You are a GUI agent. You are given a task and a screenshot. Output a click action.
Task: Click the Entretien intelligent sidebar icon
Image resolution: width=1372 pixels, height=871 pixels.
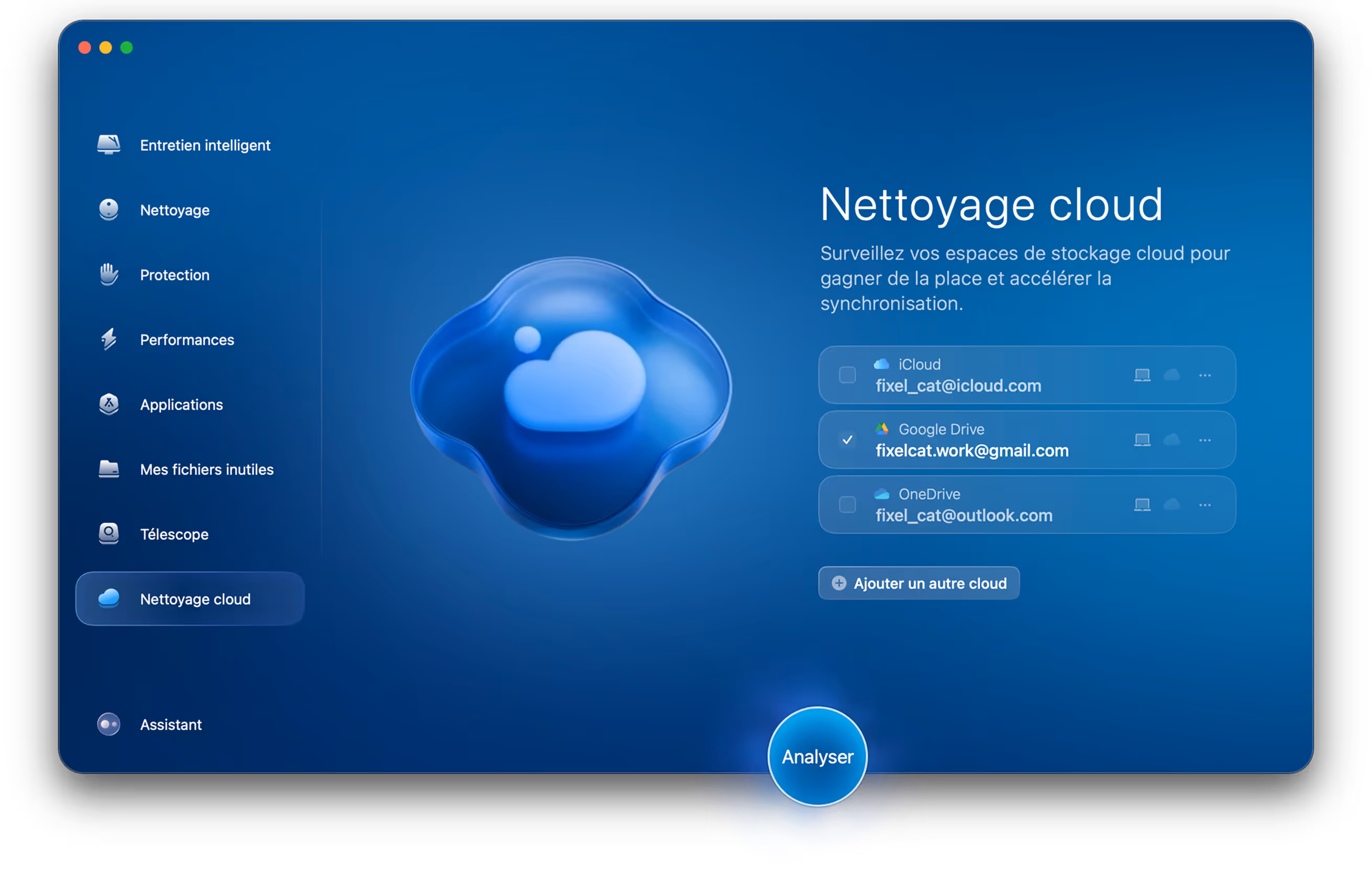tap(108, 145)
